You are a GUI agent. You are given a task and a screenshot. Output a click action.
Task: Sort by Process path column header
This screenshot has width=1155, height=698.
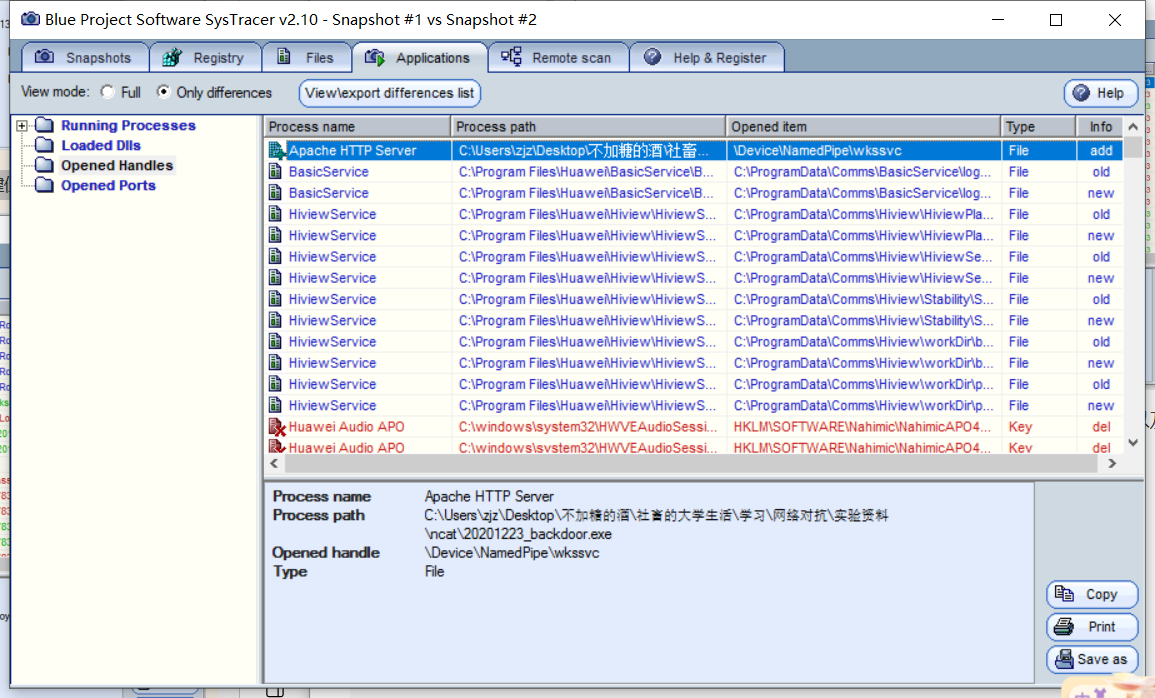[x=588, y=127]
